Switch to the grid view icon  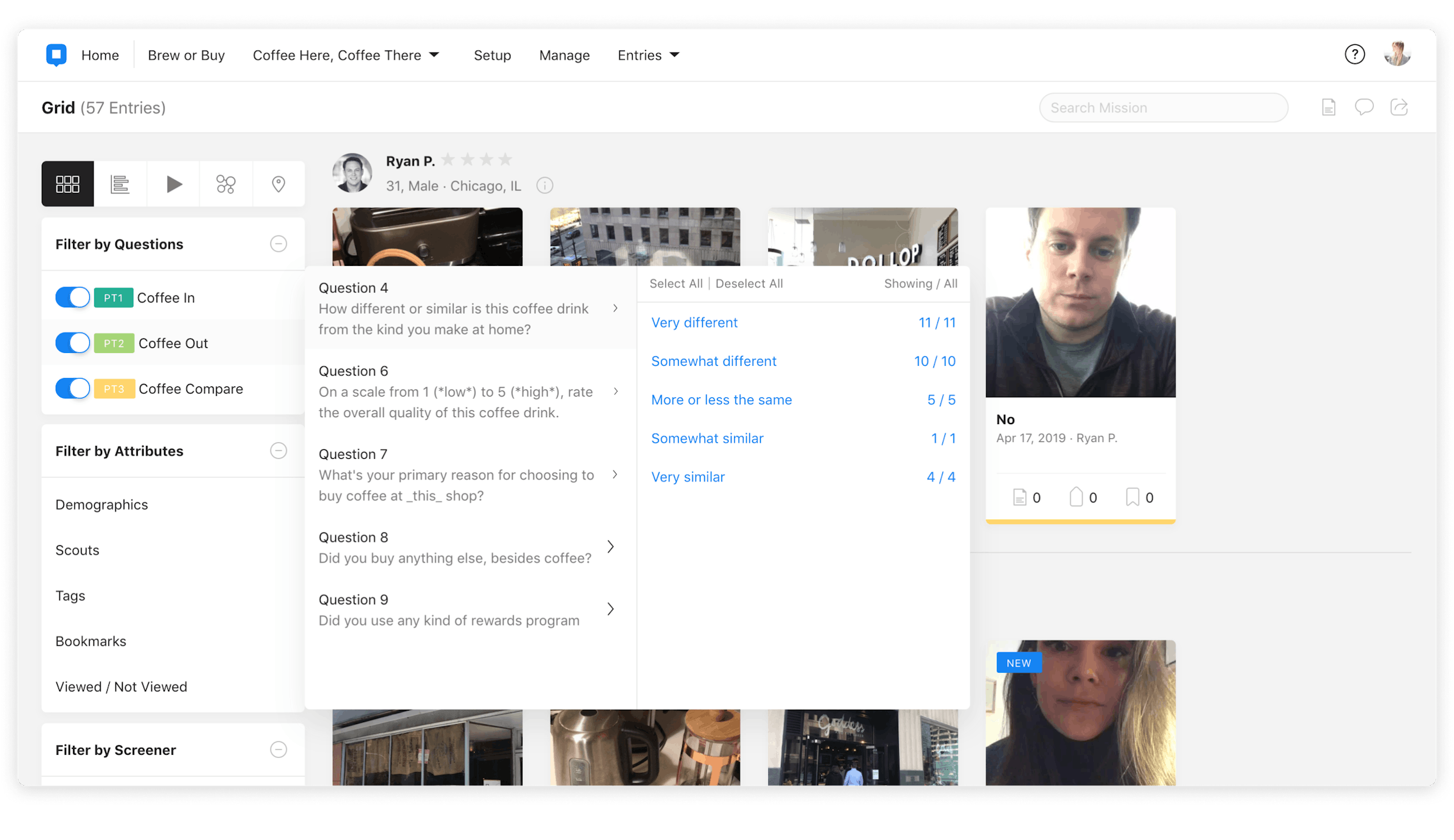tap(67, 184)
